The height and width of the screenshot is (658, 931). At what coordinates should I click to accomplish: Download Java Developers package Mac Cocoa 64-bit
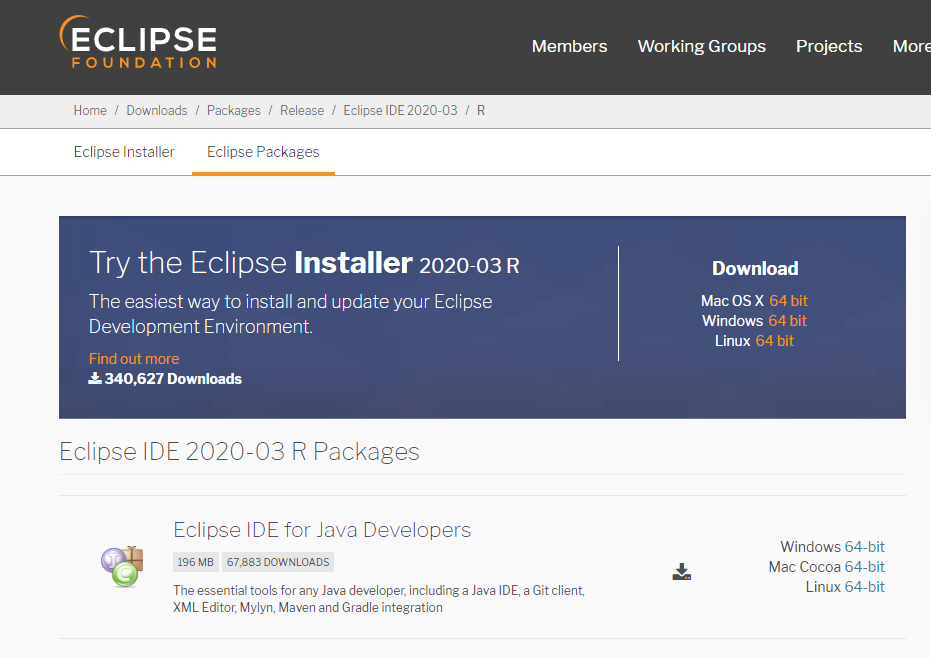(864, 567)
